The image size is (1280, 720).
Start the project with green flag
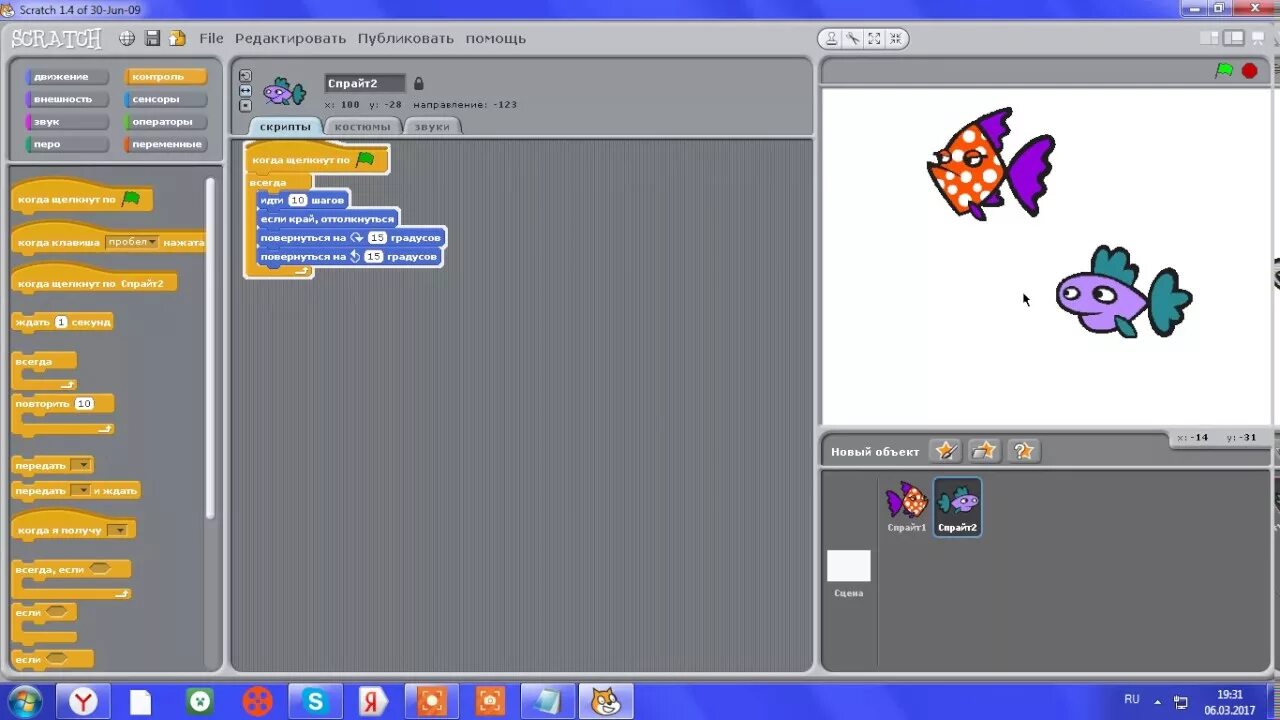pyautogui.click(x=1224, y=70)
